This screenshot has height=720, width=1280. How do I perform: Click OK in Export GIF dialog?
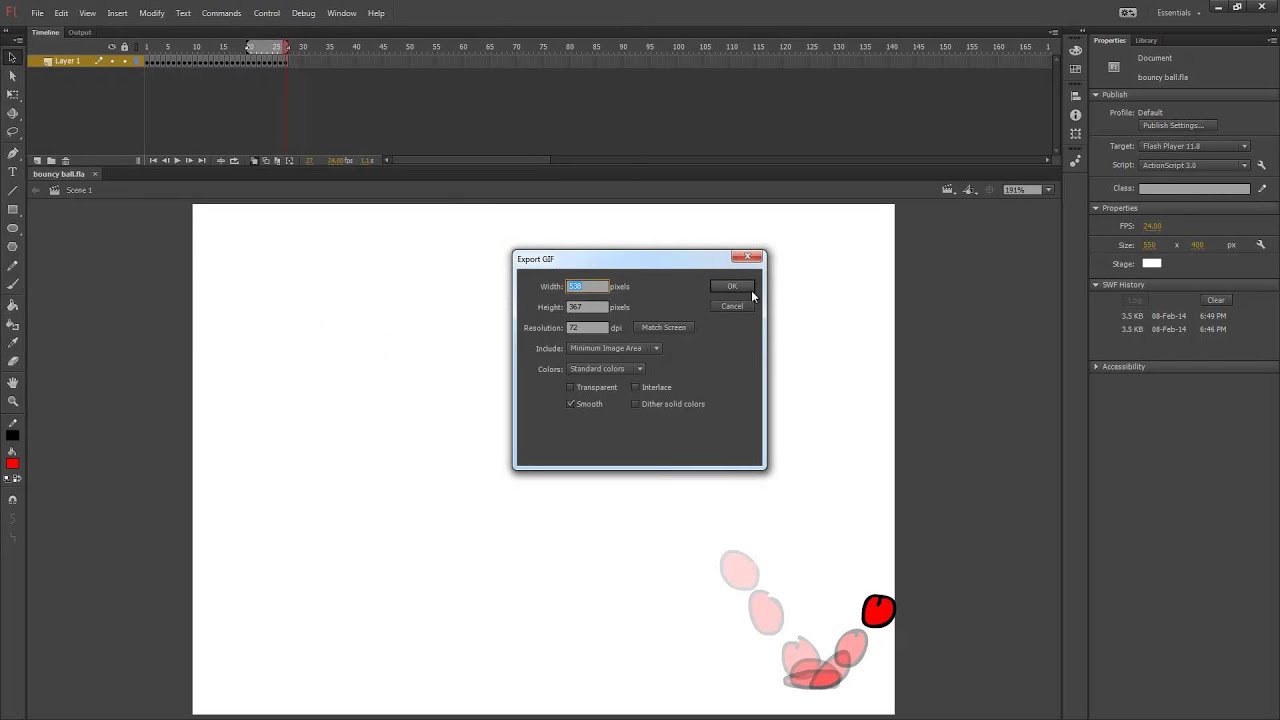coord(732,286)
